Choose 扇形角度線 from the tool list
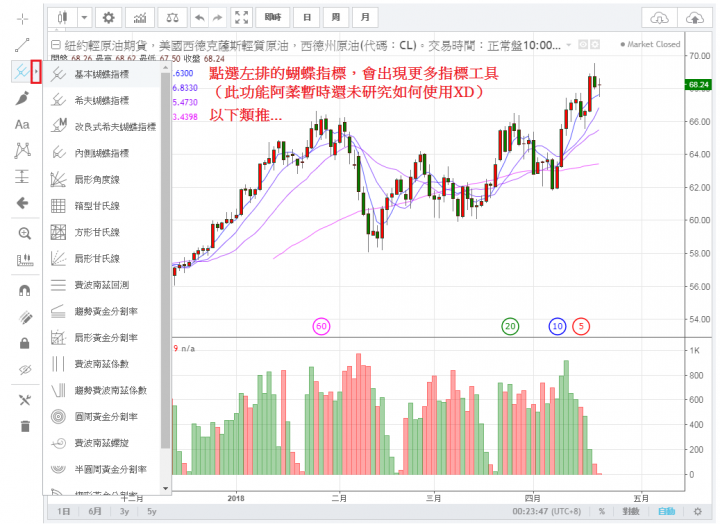The height and width of the screenshot is (524, 720). (x=102, y=179)
